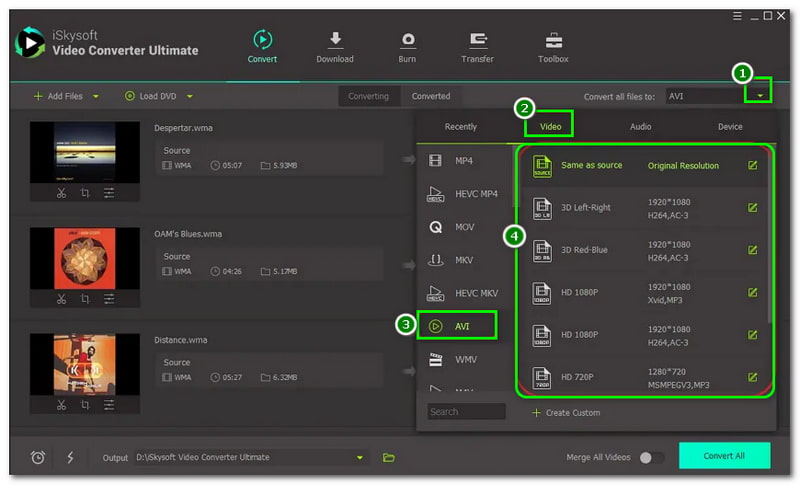Edit the HD 720P preset

[752, 377]
